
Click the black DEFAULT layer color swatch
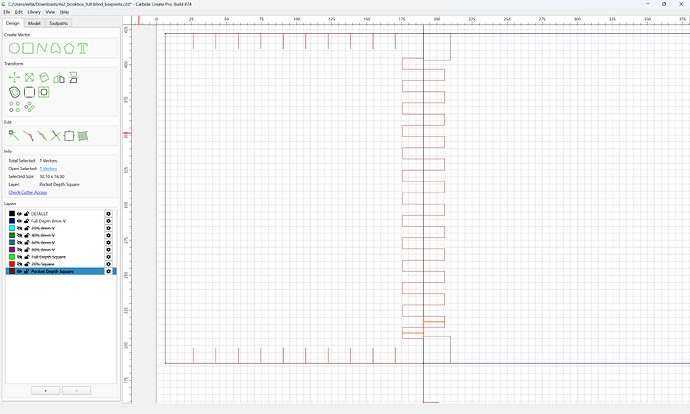[12, 214]
